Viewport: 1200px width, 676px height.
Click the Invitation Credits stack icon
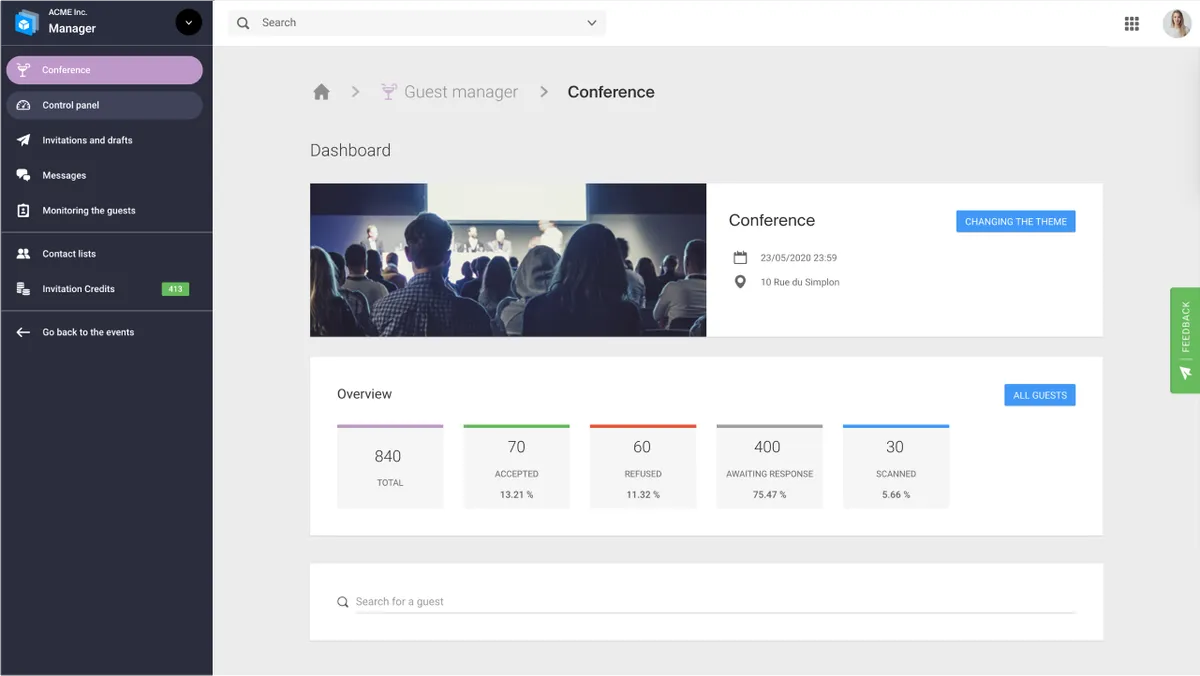(x=23, y=289)
